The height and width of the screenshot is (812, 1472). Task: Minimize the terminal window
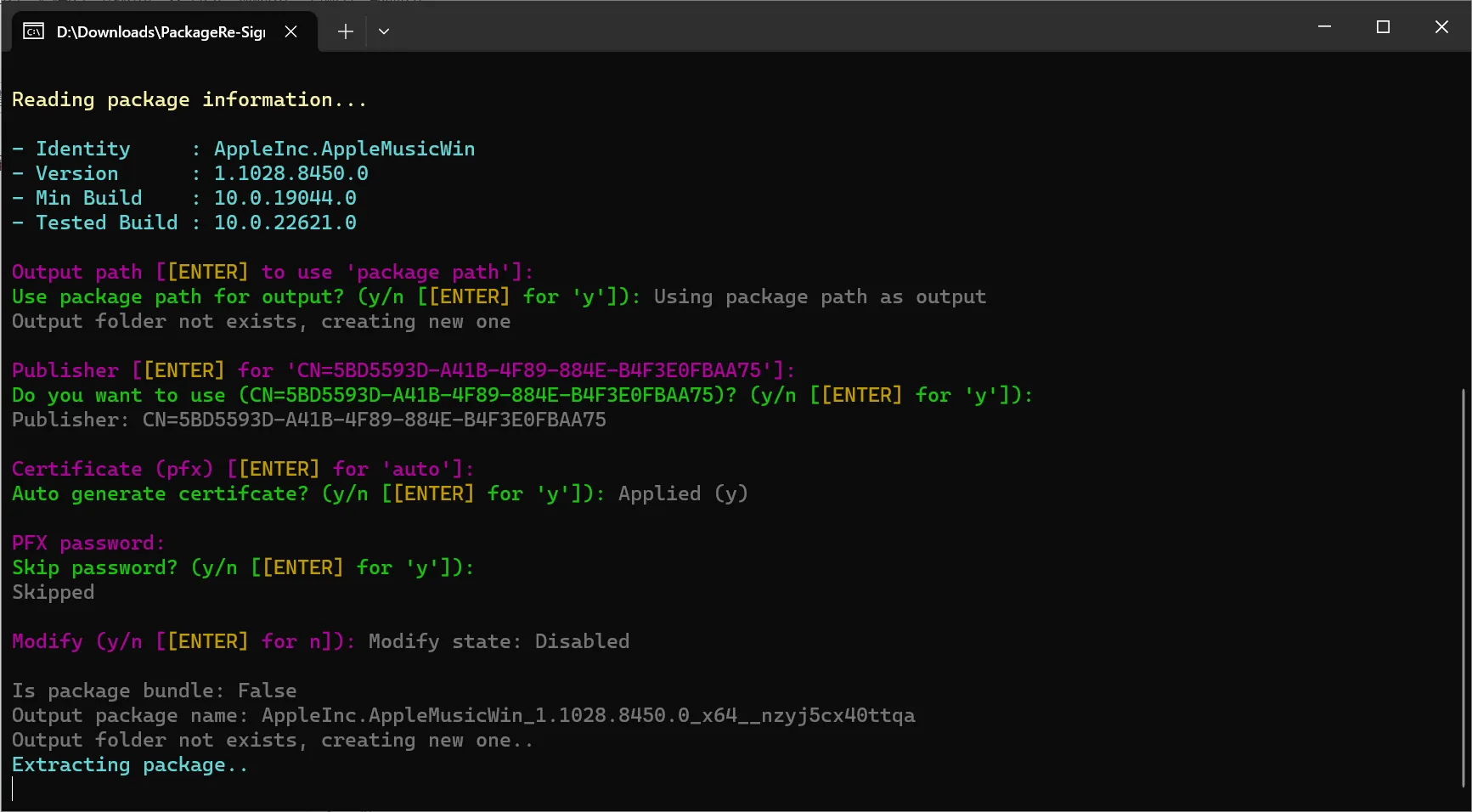pos(1324,27)
